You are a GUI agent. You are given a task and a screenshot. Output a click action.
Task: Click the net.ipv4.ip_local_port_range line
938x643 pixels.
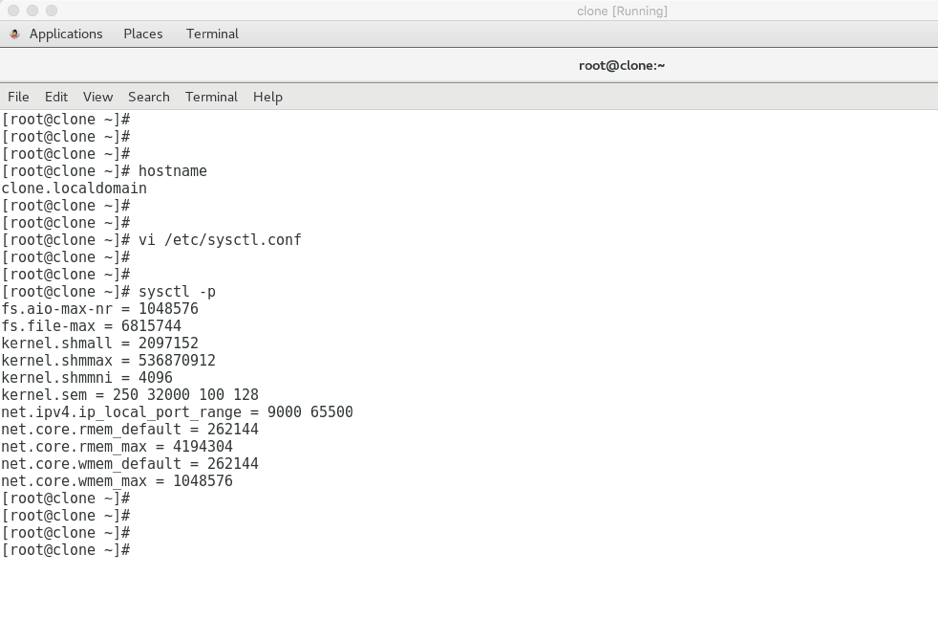tap(178, 411)
